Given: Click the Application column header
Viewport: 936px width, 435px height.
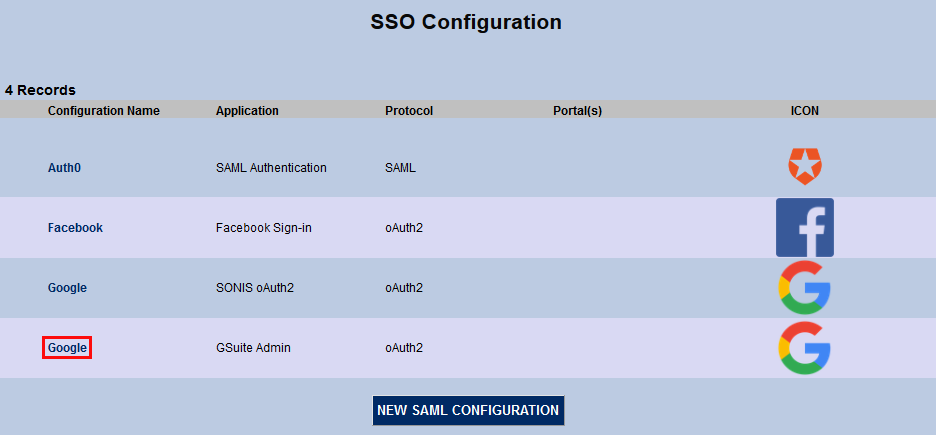Looking at the screenshot, I should coord(247,111).
